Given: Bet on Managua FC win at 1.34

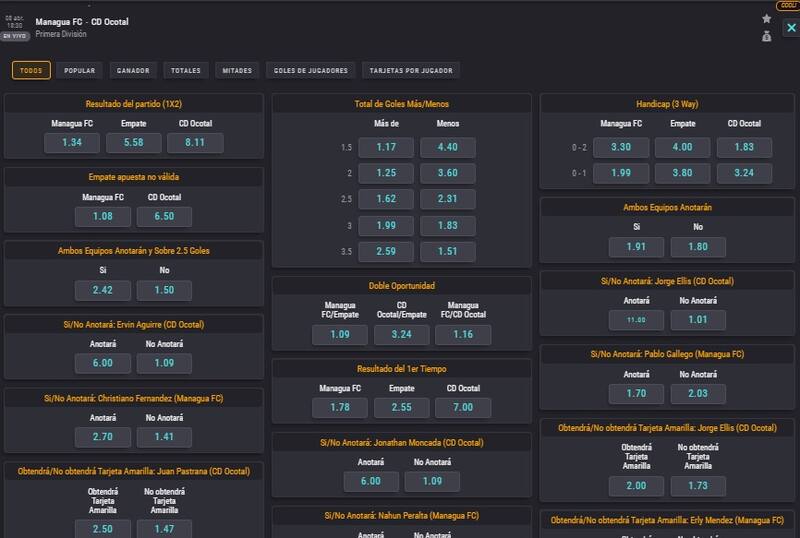Looking at the screenshot, I should point(73,143).
